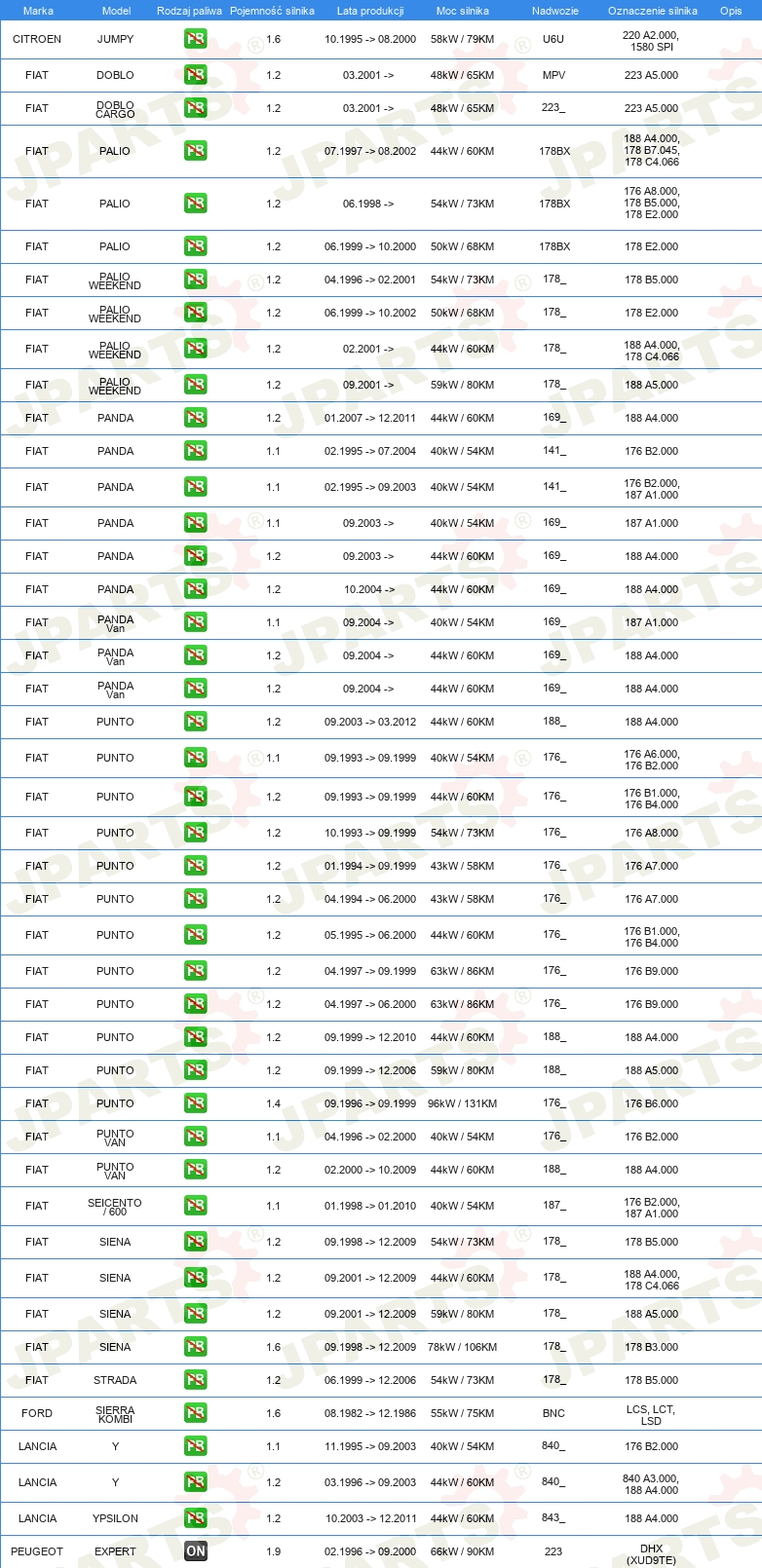Image resolution: width=762 pixels, height=1568 pixels.
Task: Select the 58kW / 79KM power cell
Action: pos(463,39)
